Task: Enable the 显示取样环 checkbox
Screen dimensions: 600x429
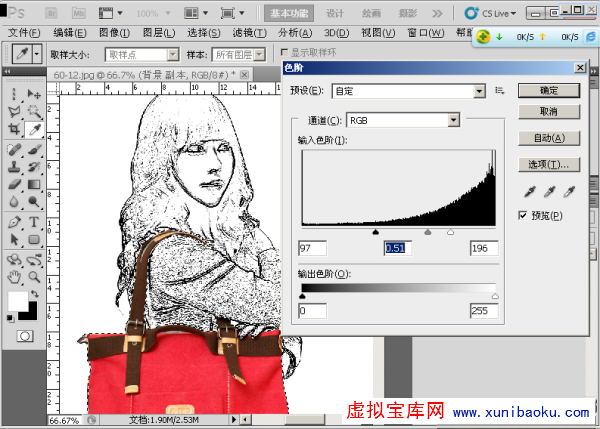Action: tap(284, 53)
